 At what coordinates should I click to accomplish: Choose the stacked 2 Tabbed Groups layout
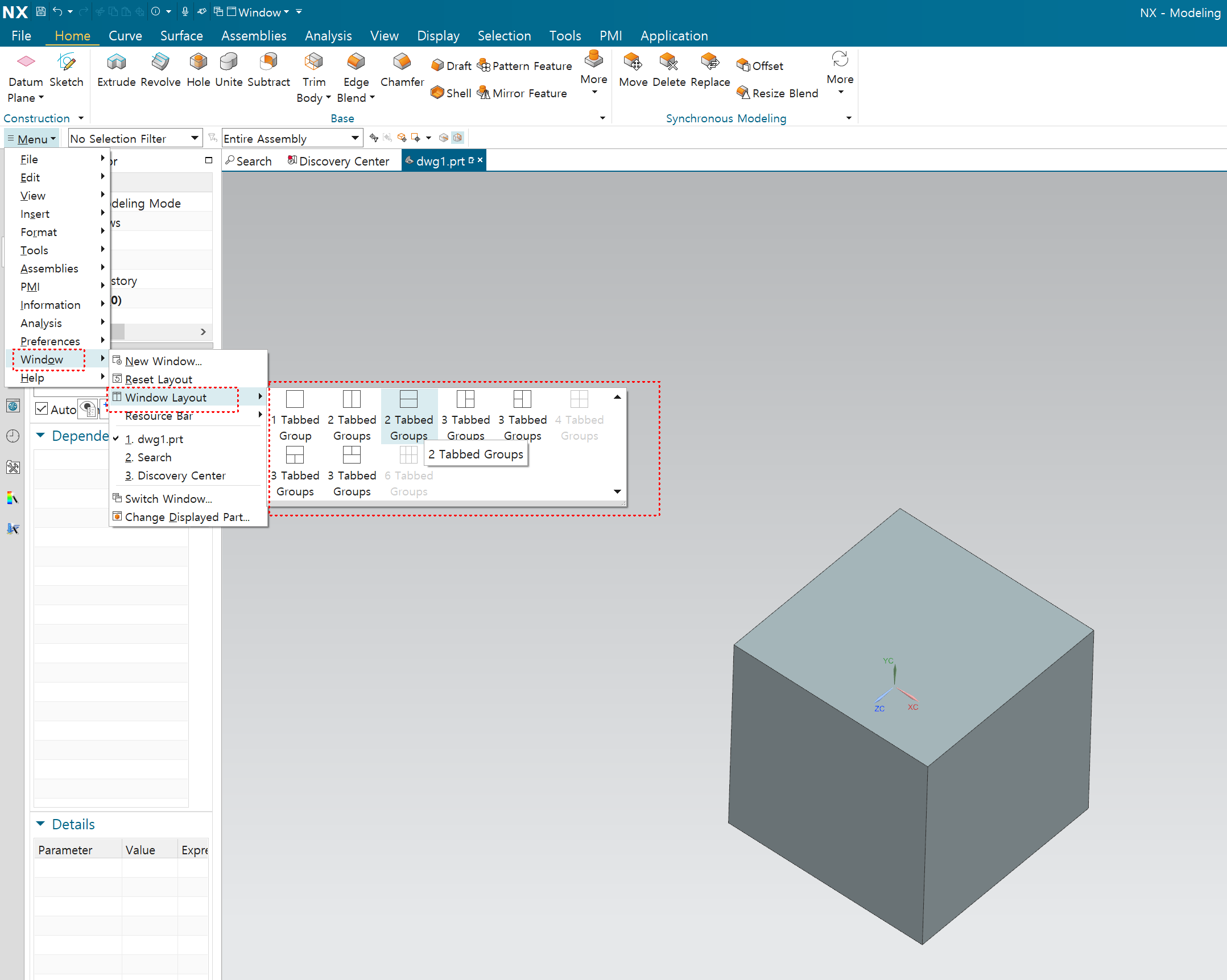pos(408,415)
